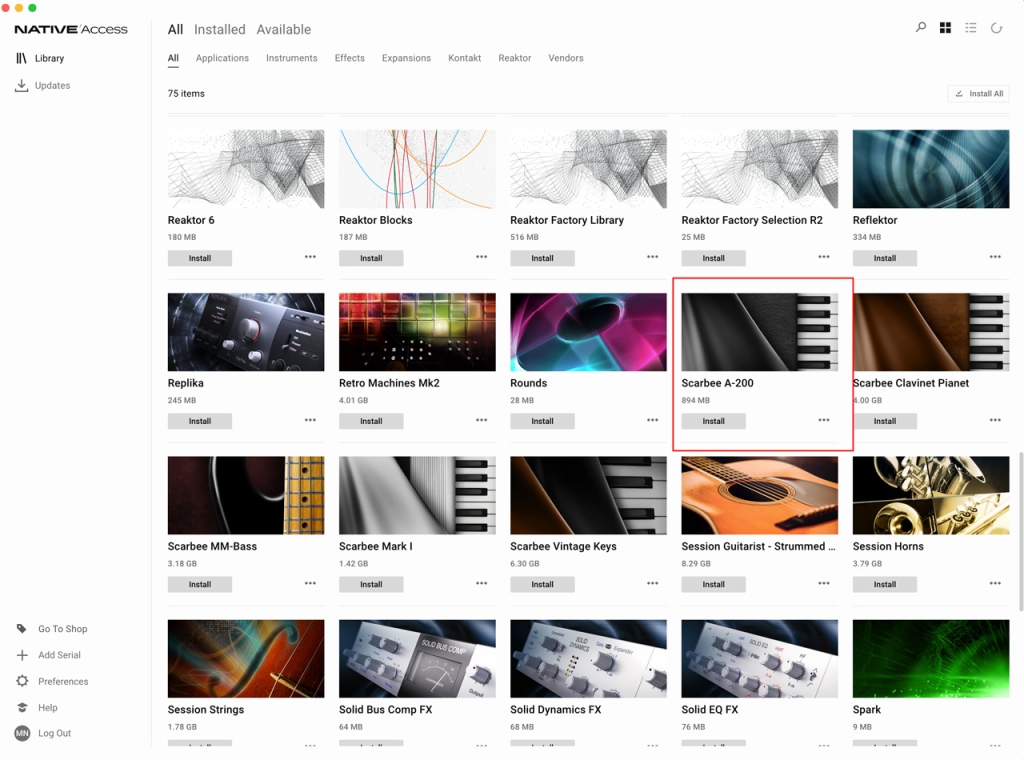Image resolution: width=1024 pixels, height=760 pixels.
Task: Click the Solid Dynamics FX title
Action: click(556, 709)
